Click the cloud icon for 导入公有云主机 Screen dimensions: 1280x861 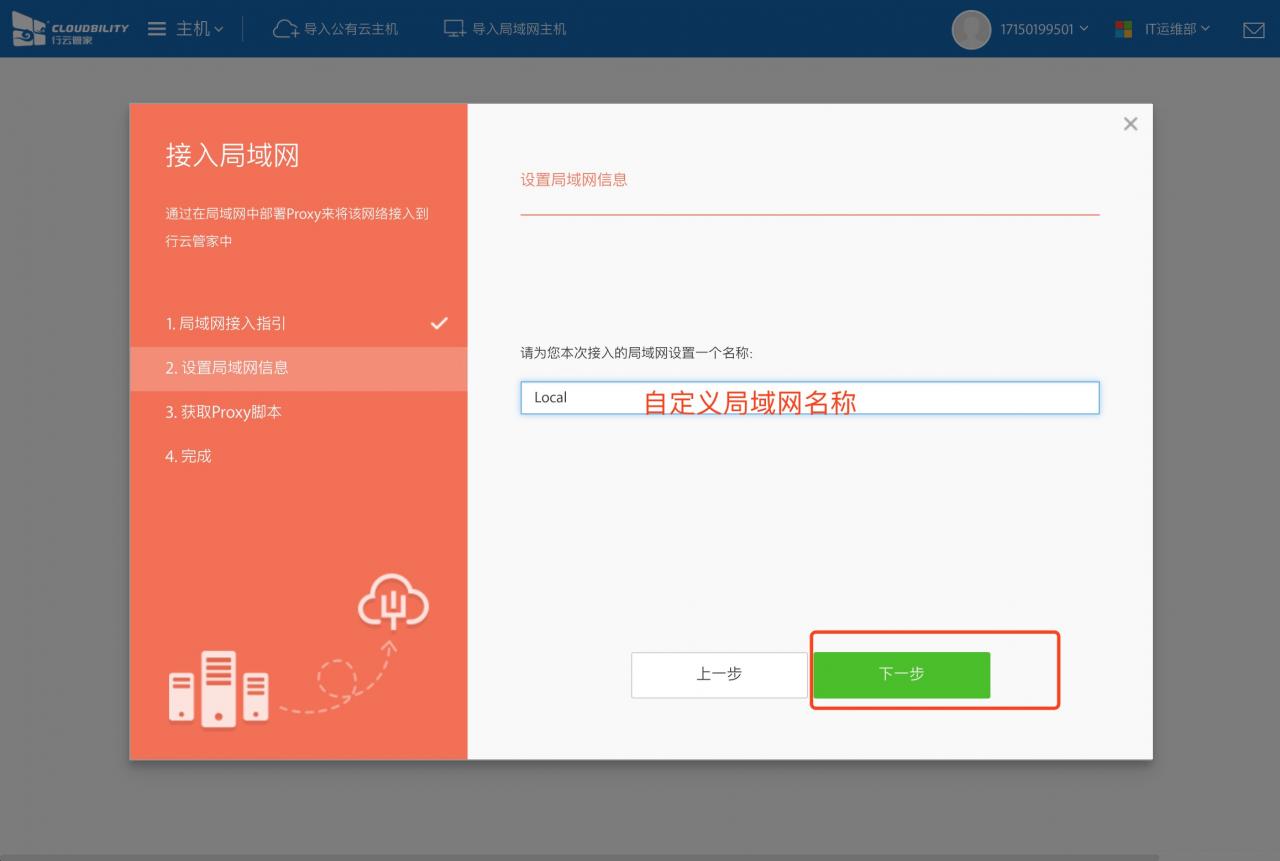click(285, 29)
